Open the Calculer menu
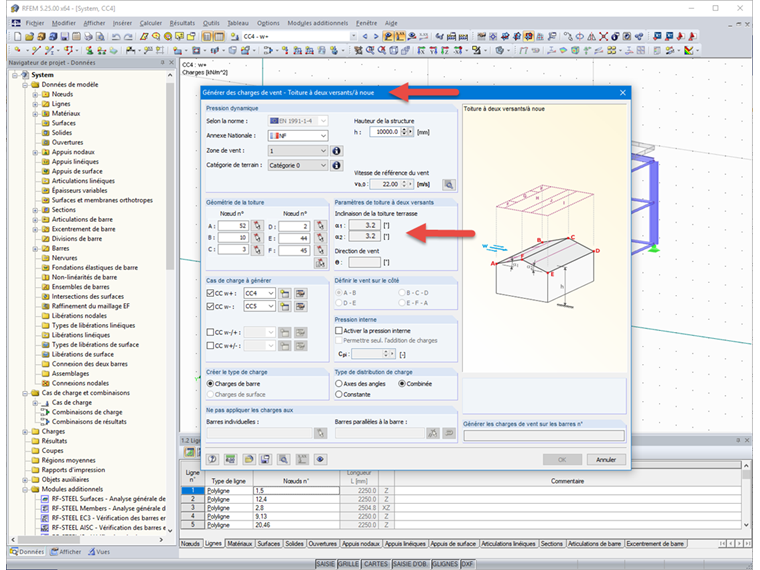This screenshot has width=760, height=570. point(151,23)
